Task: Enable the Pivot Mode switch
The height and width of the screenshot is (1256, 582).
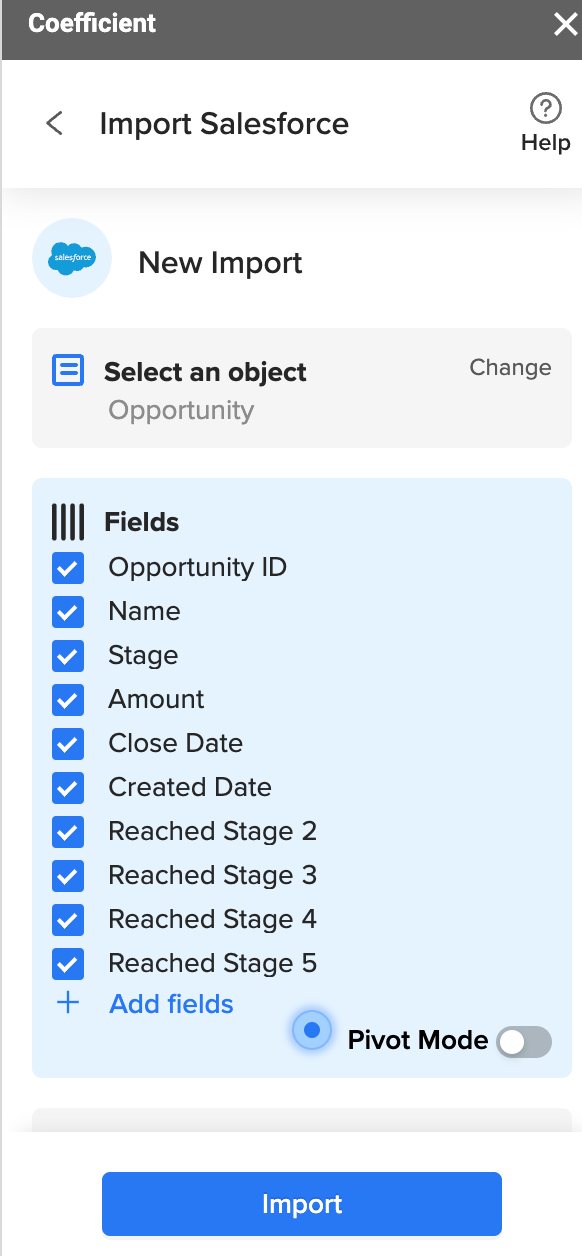Action: click(525, 1042)
